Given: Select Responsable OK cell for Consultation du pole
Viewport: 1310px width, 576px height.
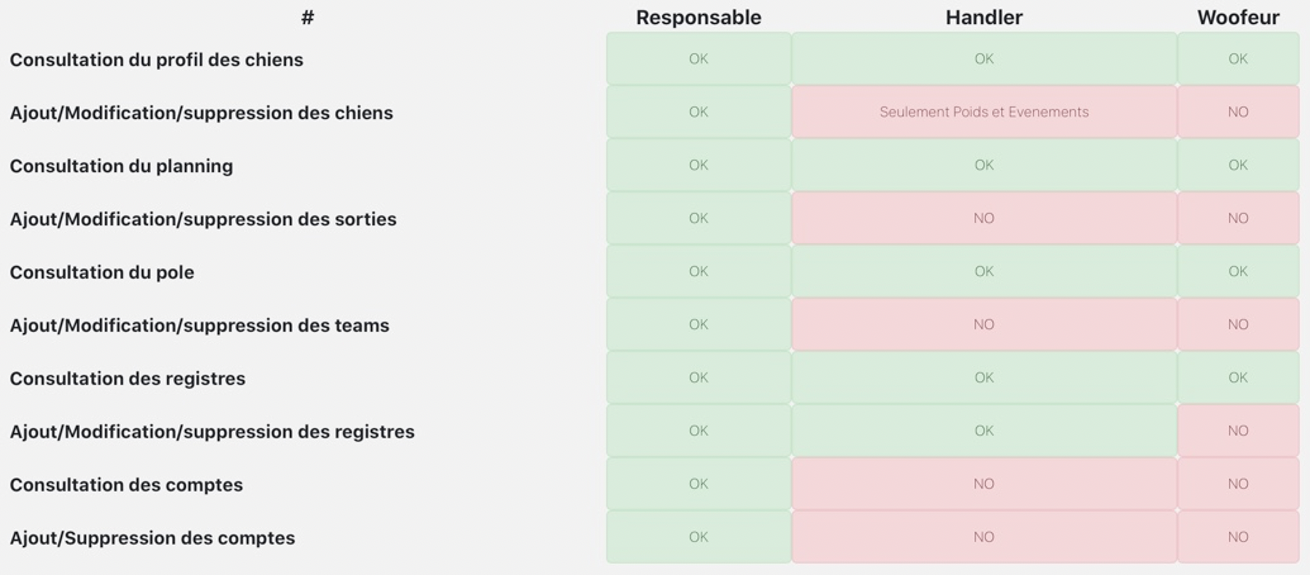Looking at the screenshot, I should [698, 271].
